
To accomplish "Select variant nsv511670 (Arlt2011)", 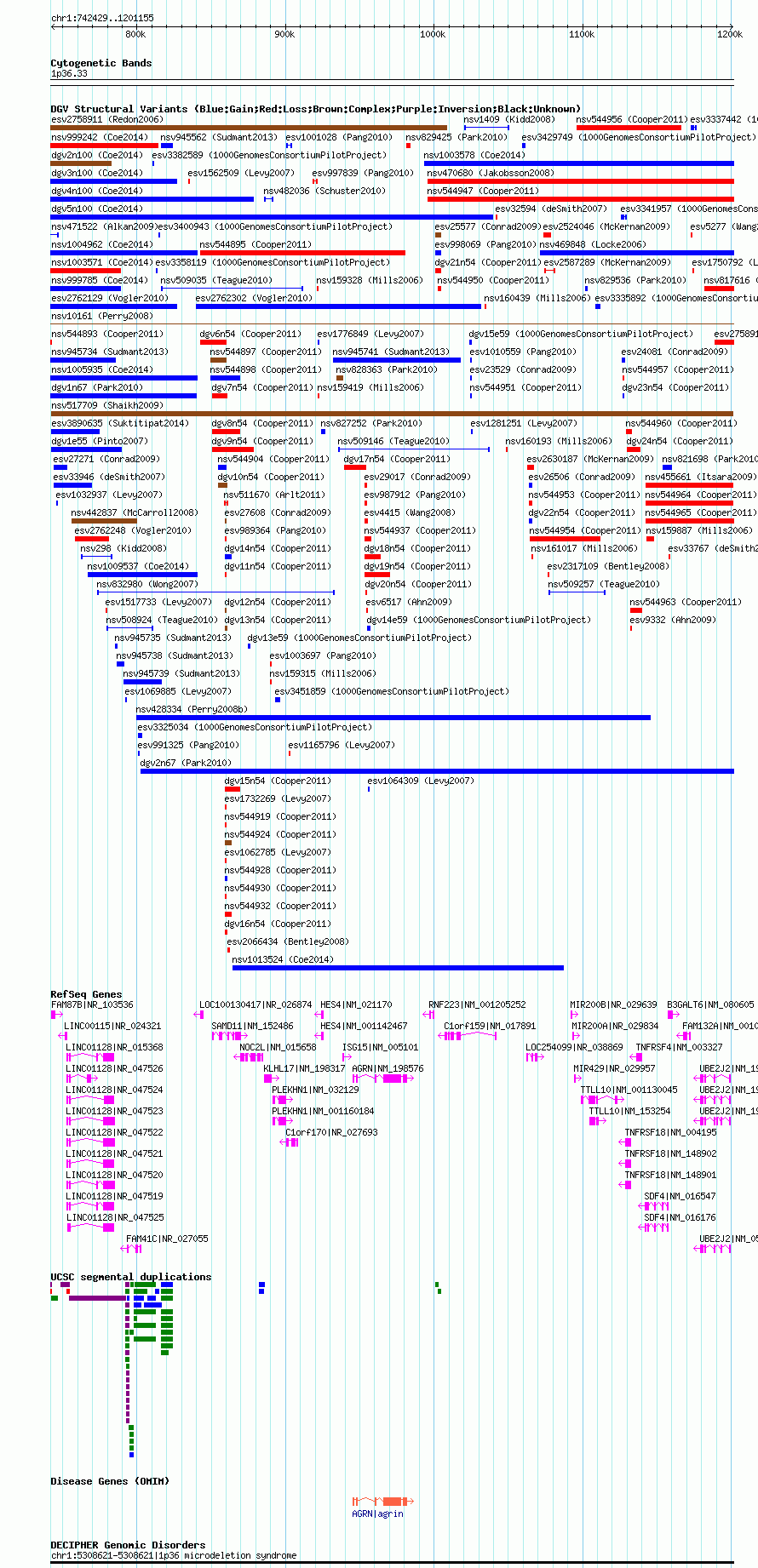I will [x=274, y=495].
